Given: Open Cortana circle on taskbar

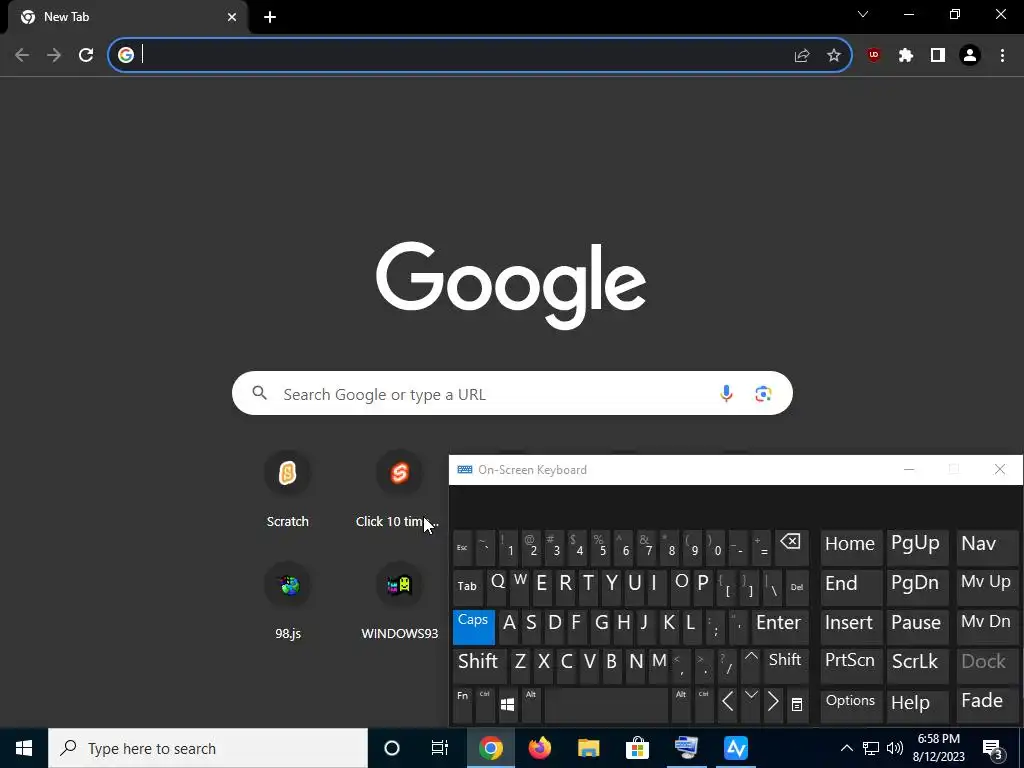Looking at the screenshot, I should click(x=392, y=748).
